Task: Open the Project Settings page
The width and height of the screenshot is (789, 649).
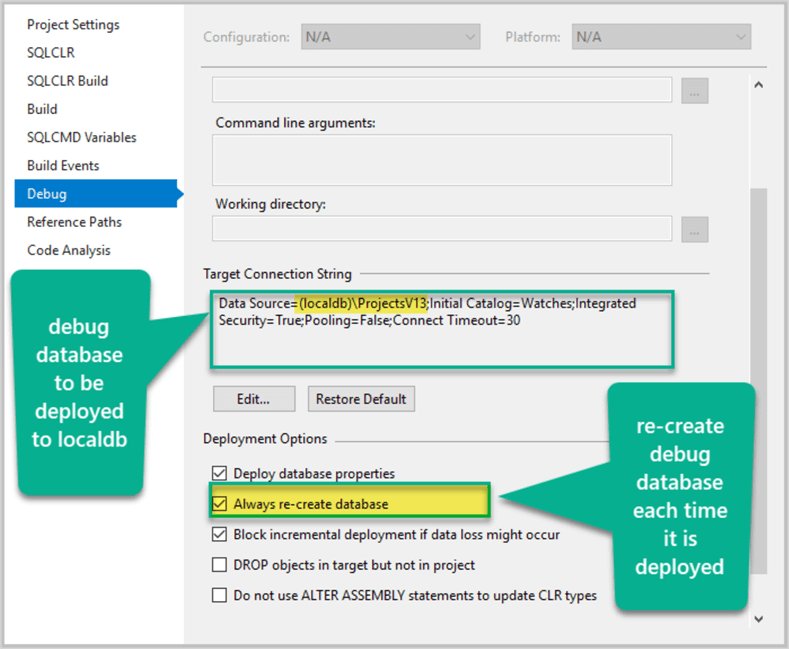Action: [73, 25]
